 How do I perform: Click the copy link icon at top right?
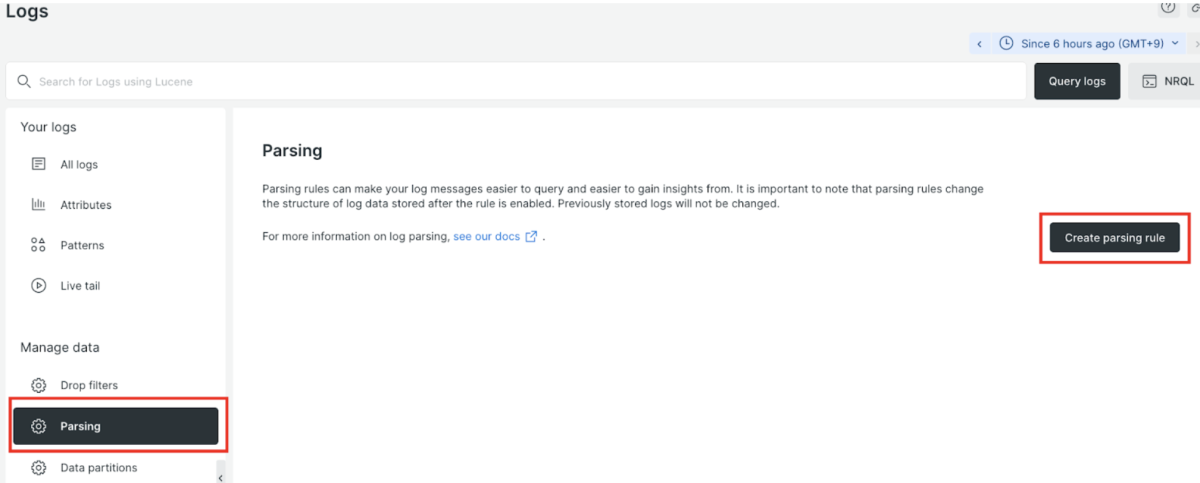(1194, 7)
